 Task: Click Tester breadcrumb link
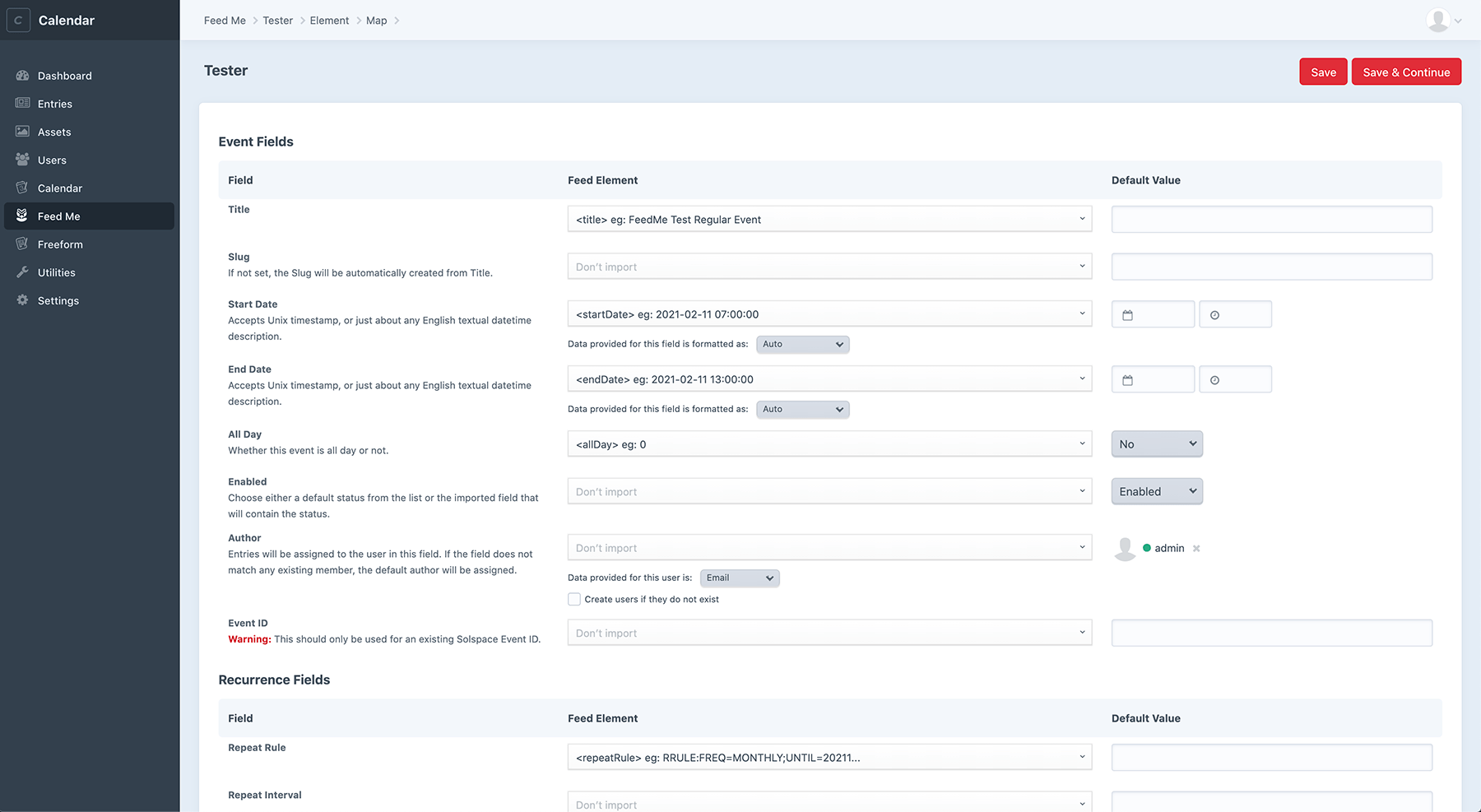pyautogui.click(x=278, y=21)
